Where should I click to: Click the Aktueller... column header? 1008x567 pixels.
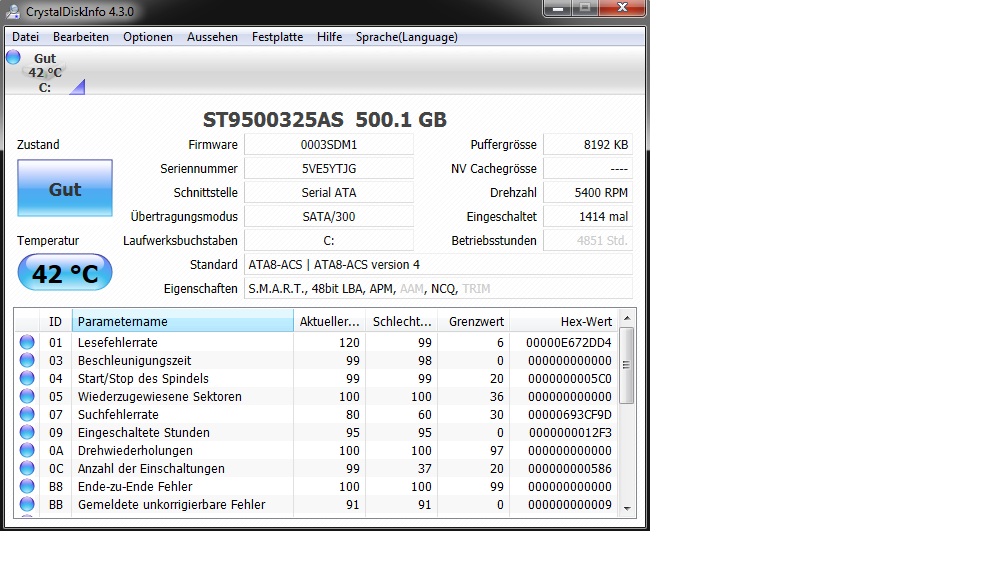[330, 321]
